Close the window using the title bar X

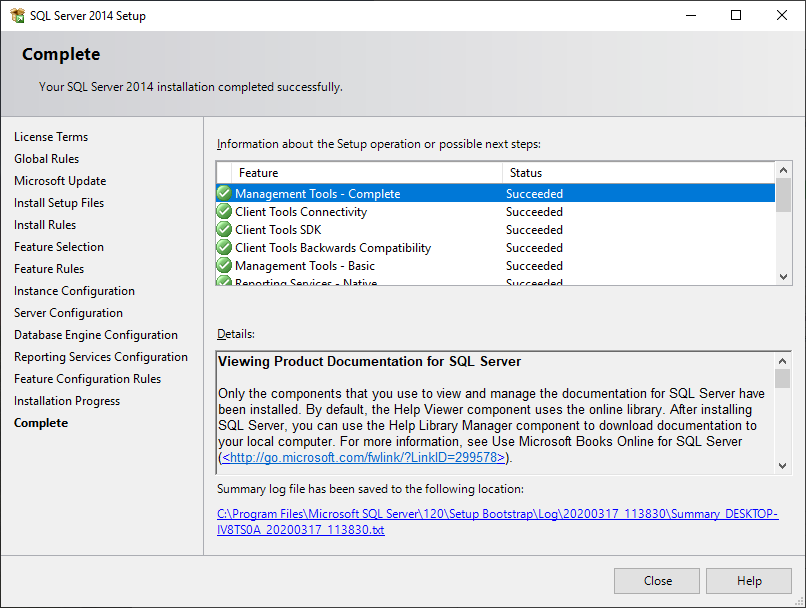(x=781, y=15)
